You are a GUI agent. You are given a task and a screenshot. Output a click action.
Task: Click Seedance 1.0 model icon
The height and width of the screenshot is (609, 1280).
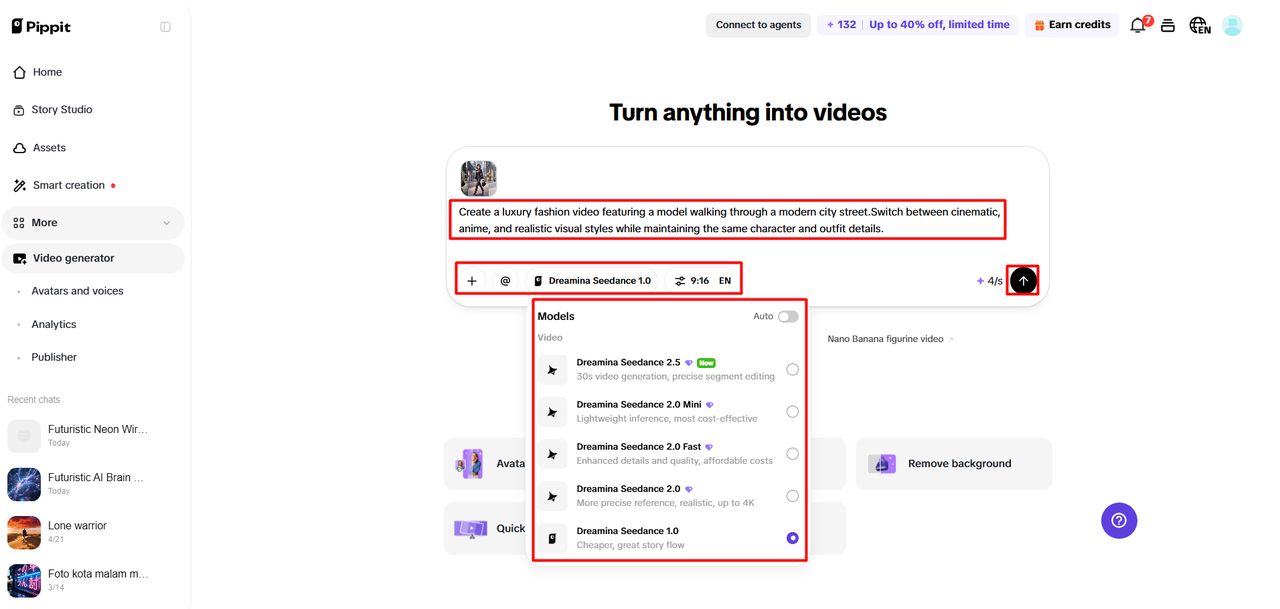point(553,538)
